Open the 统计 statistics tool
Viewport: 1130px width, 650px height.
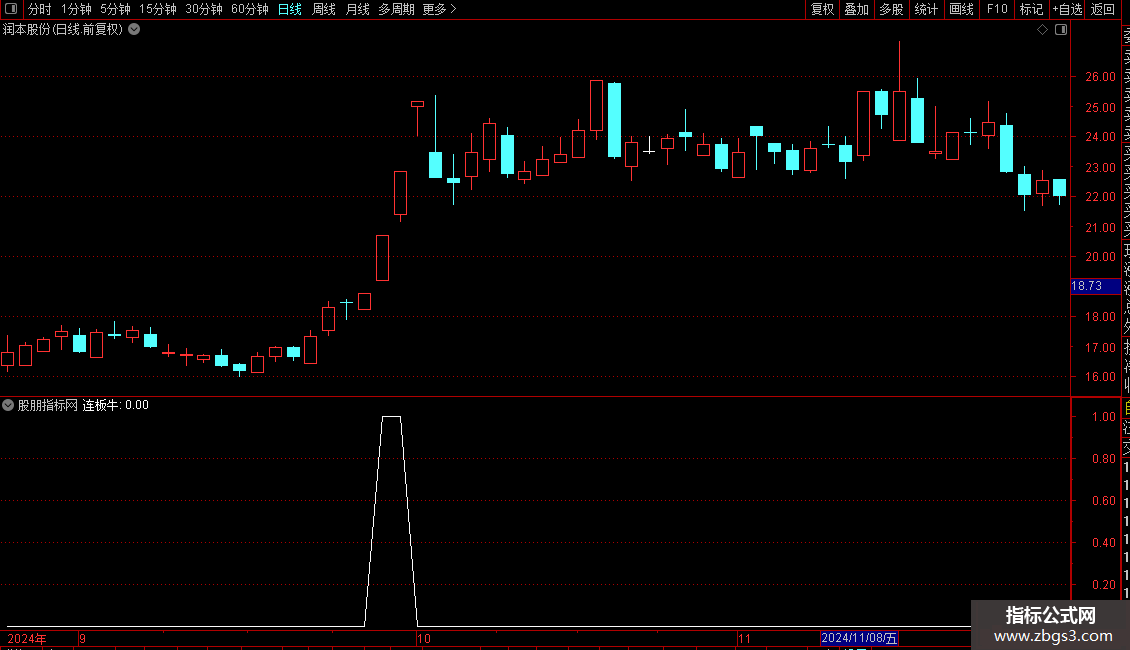(926, 9)
